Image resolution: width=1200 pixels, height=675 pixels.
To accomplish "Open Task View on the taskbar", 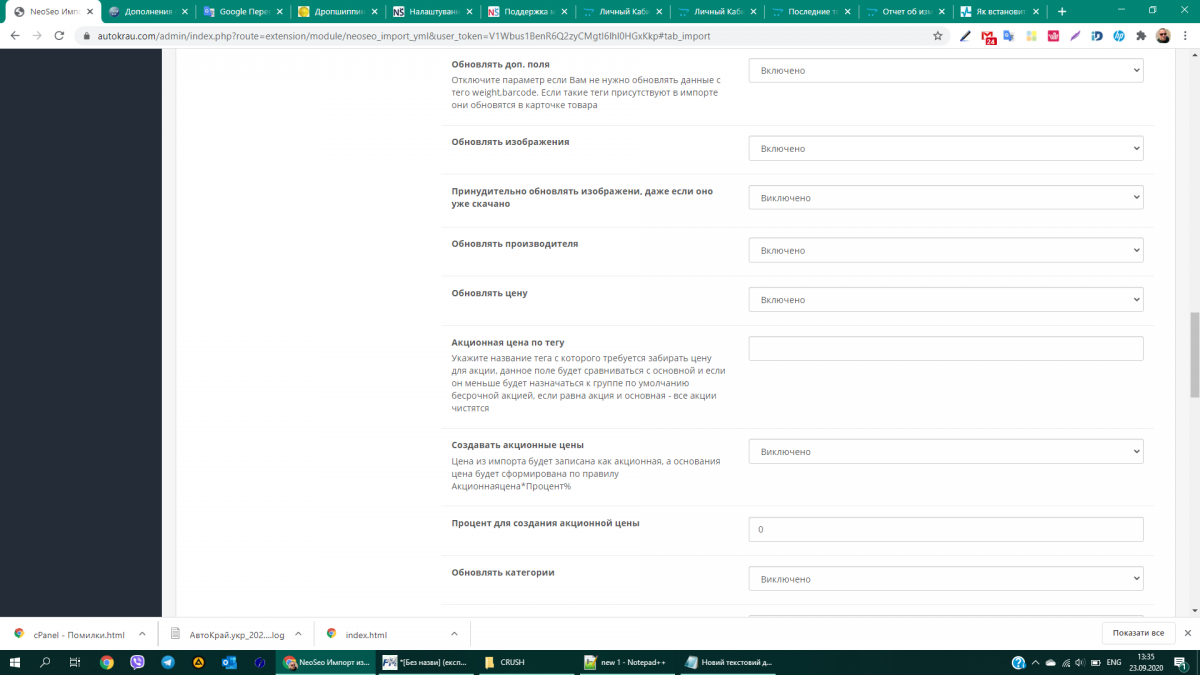I will (75, 662).
